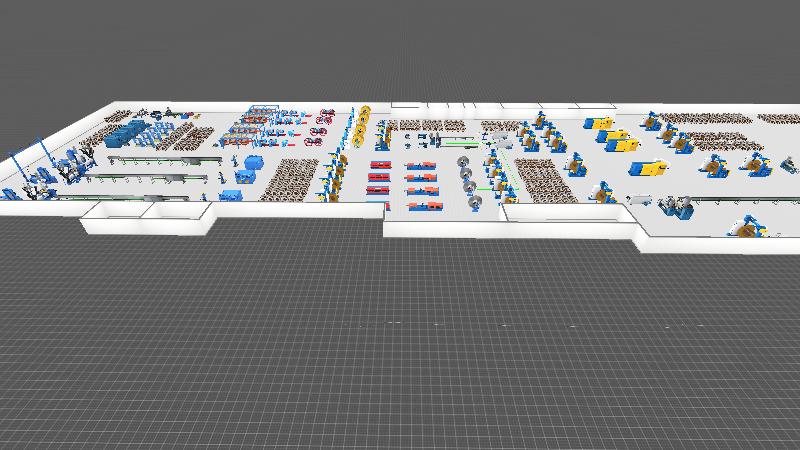Pick the twin-roller blue machine by the right conveyor
Viewport: 800px width, 450px height.
click(x=676, y=207)
